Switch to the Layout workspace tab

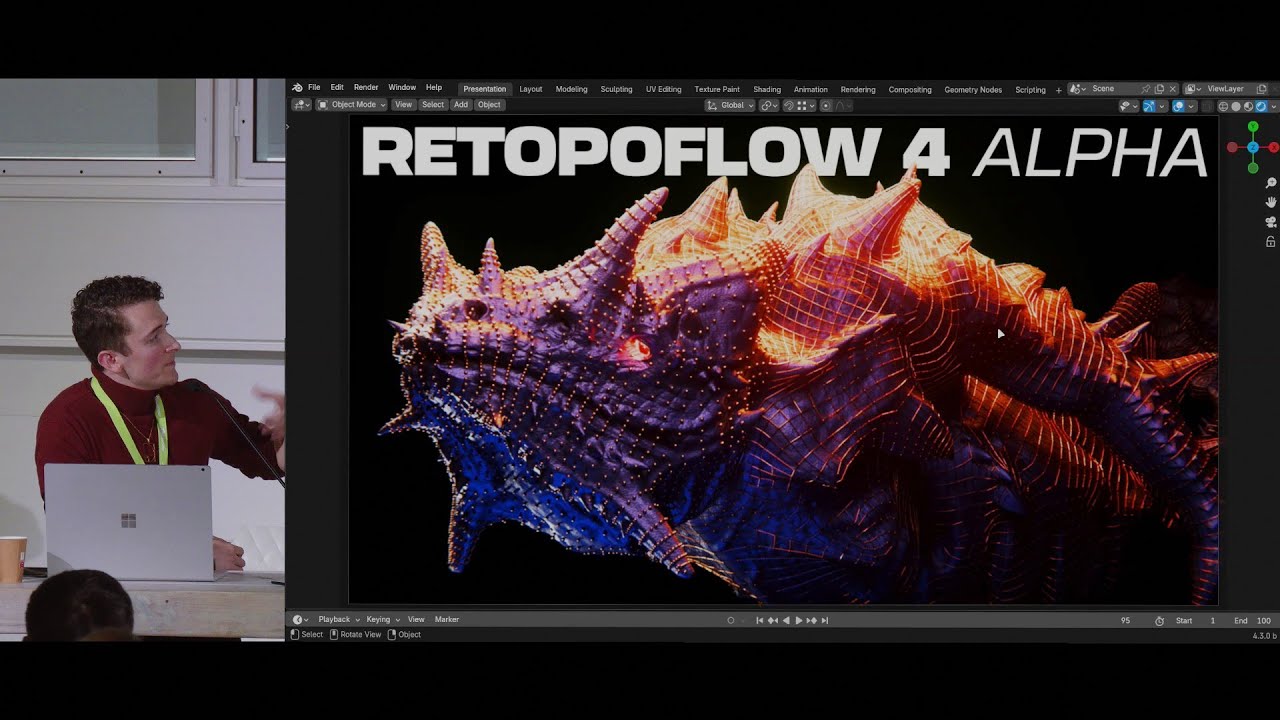[531, 89]
